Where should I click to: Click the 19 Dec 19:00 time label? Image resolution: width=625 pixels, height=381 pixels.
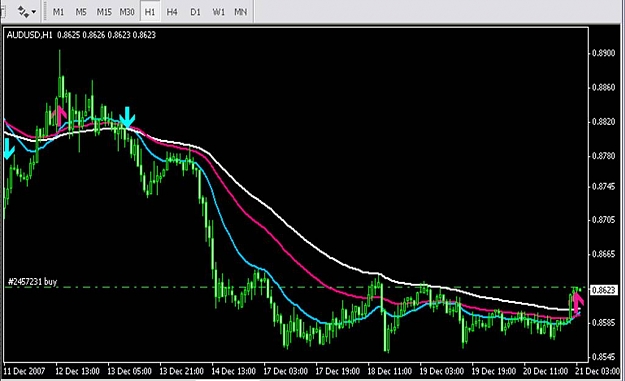click(493, 371)
